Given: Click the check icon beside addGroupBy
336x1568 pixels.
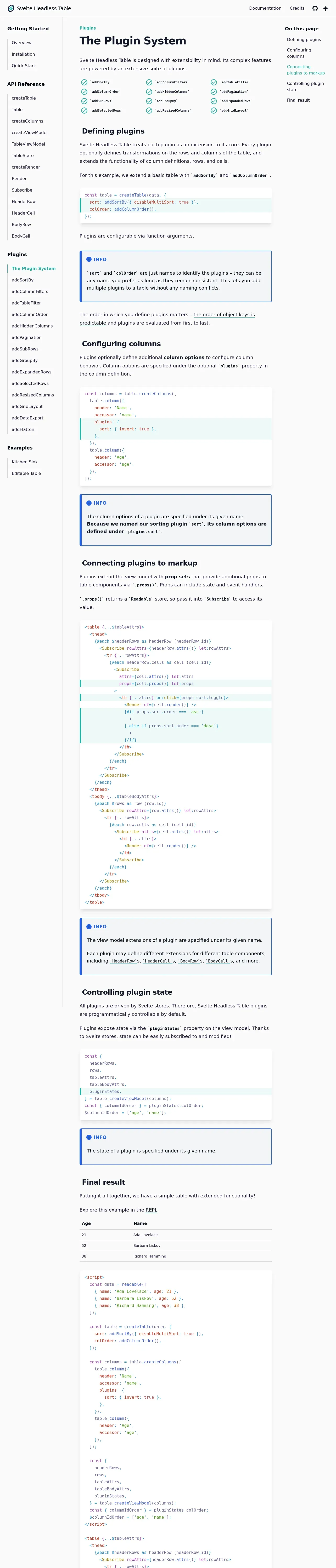Looking at the screenshot, I should (149, 101).
